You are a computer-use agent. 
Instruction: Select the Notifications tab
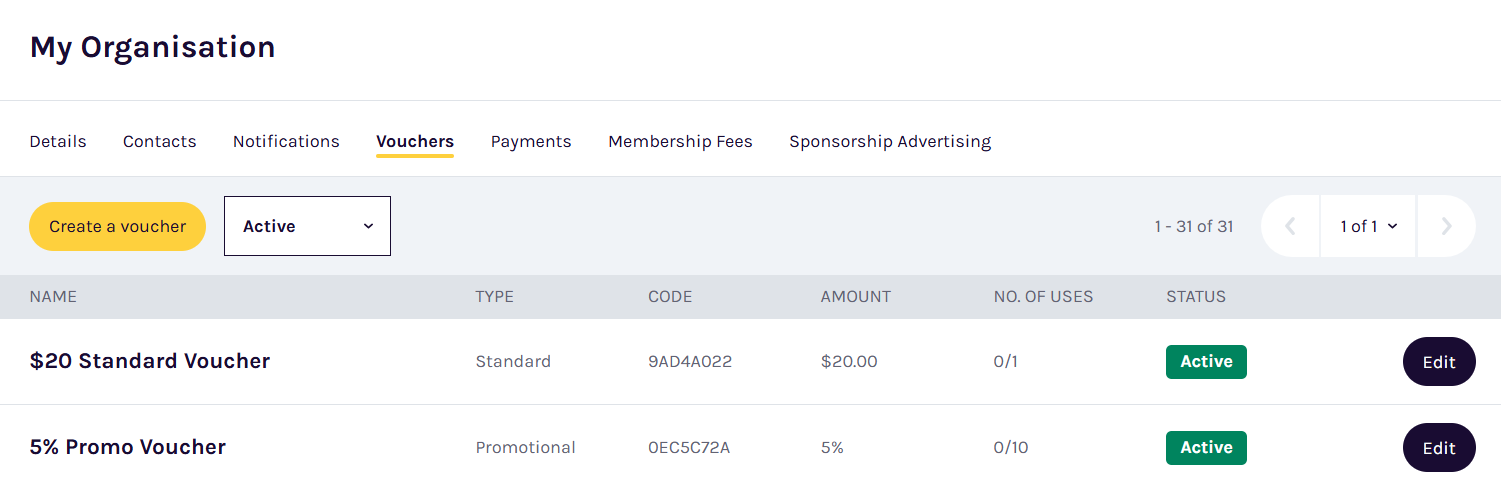coord(286,142)
